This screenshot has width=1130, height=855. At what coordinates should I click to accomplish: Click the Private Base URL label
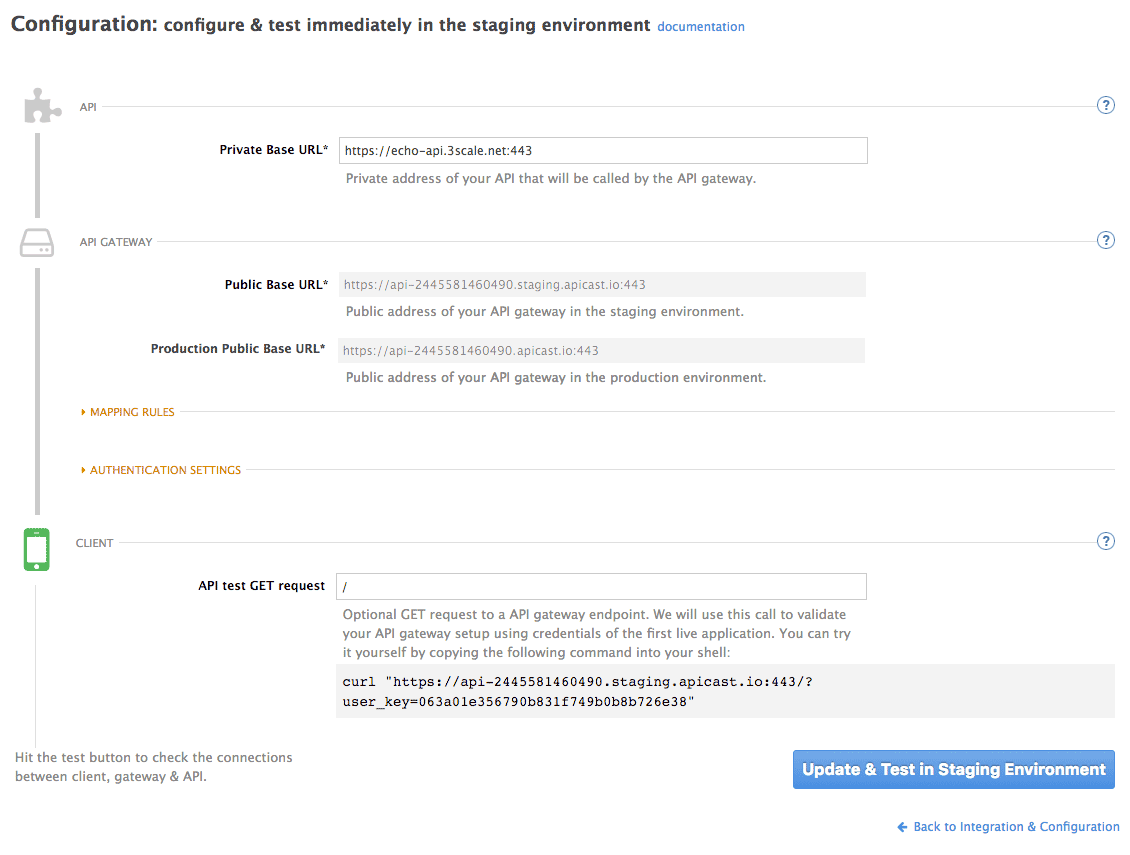[x=273, y=150]
